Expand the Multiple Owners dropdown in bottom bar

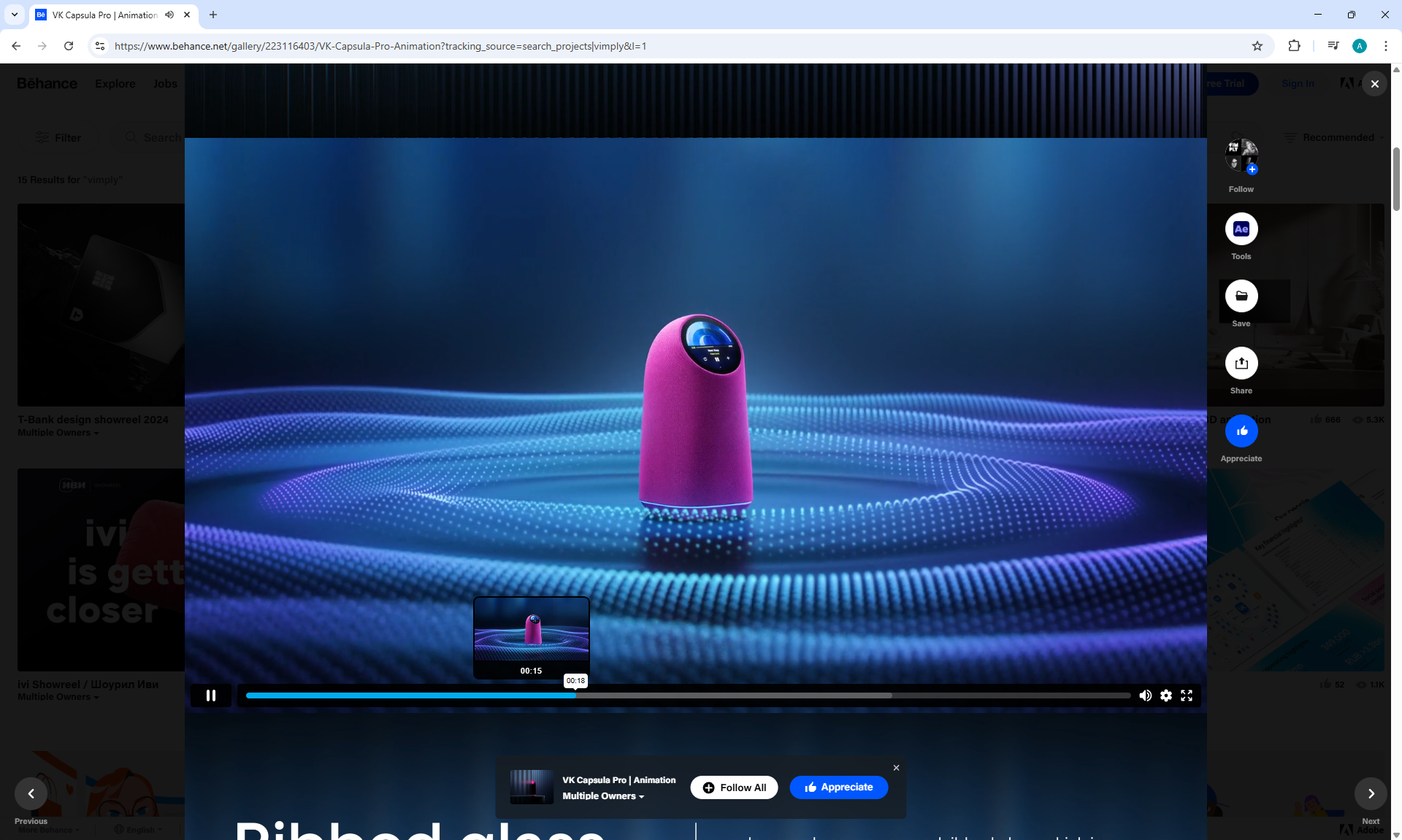[603, 796]
